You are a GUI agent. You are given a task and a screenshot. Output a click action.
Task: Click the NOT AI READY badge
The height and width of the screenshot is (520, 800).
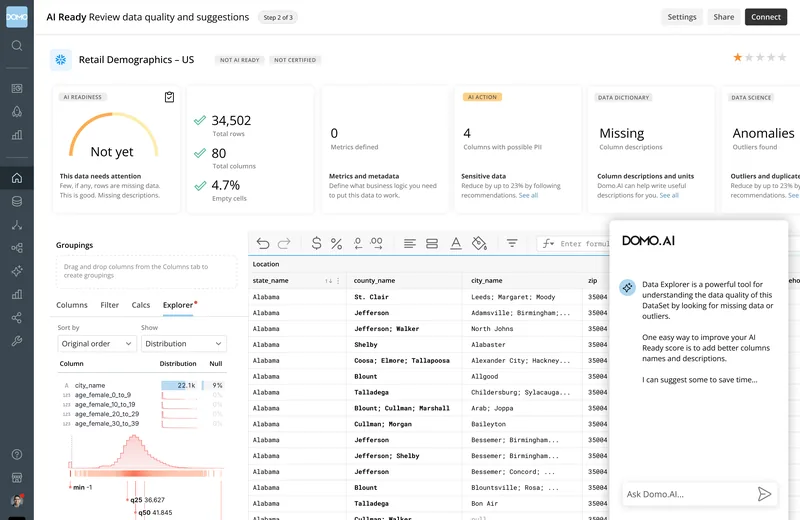[239, 60]
